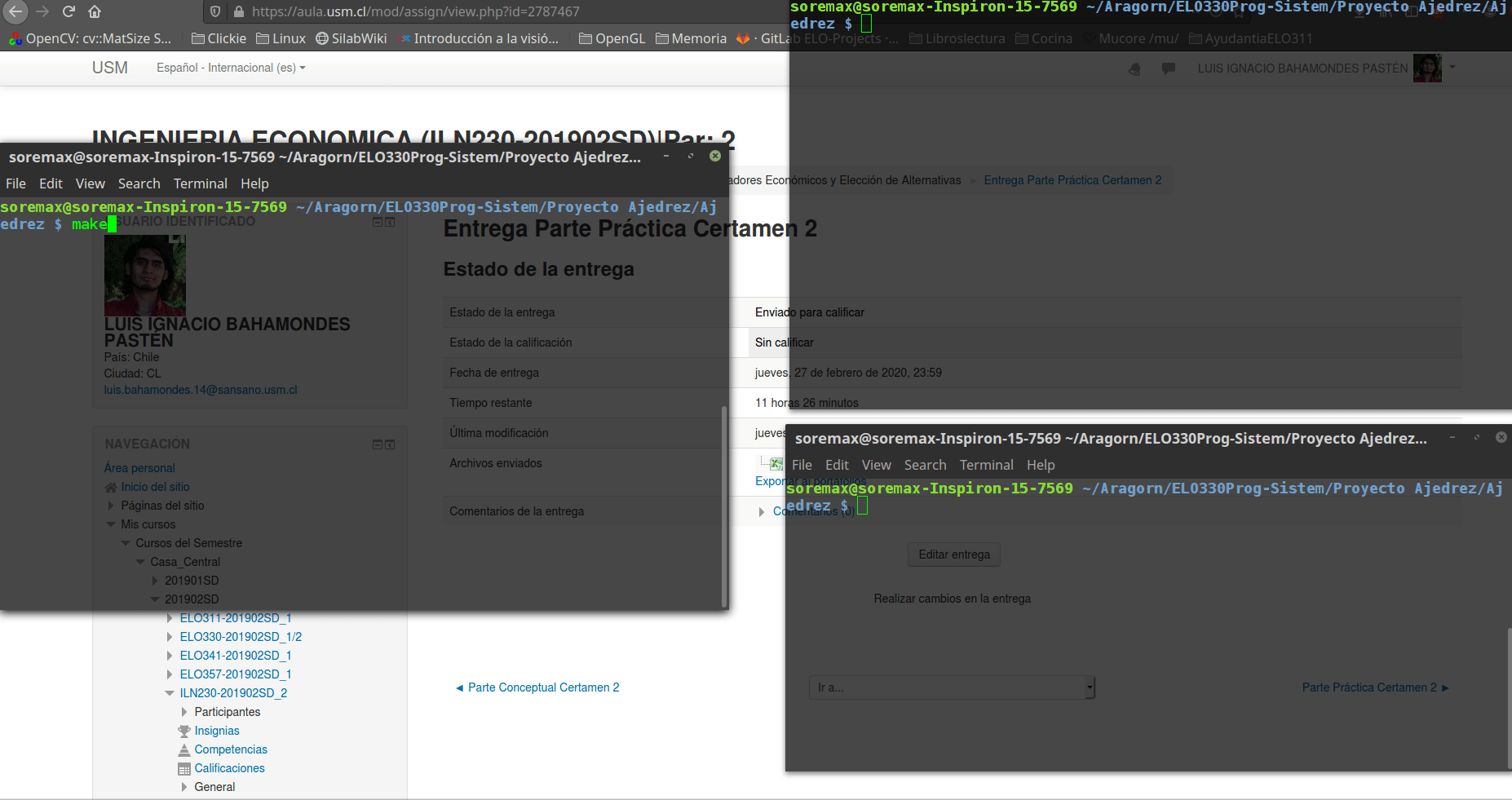Collapse the ILN230-201902SD_2 course node
The image size is (1512, 800).
click(x=170, y=693)
